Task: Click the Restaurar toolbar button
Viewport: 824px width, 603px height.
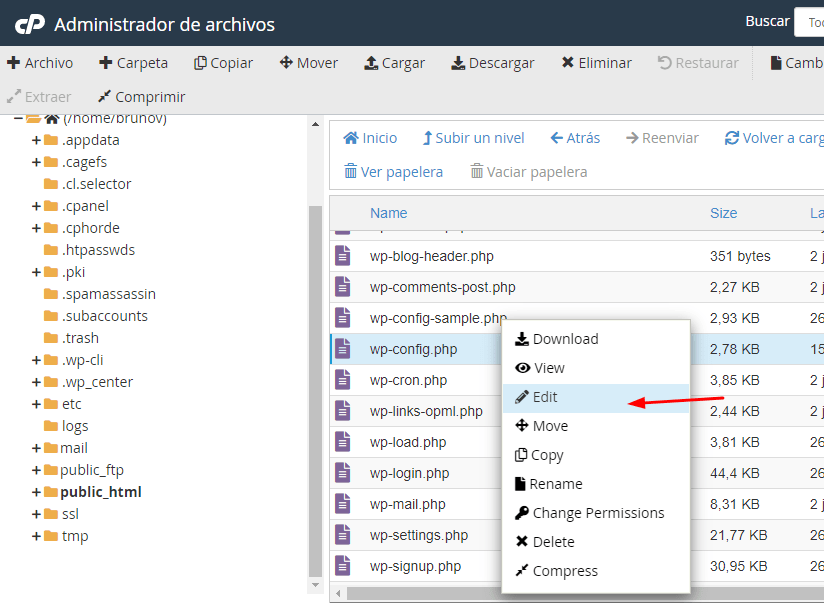Action: coord(698,63)
